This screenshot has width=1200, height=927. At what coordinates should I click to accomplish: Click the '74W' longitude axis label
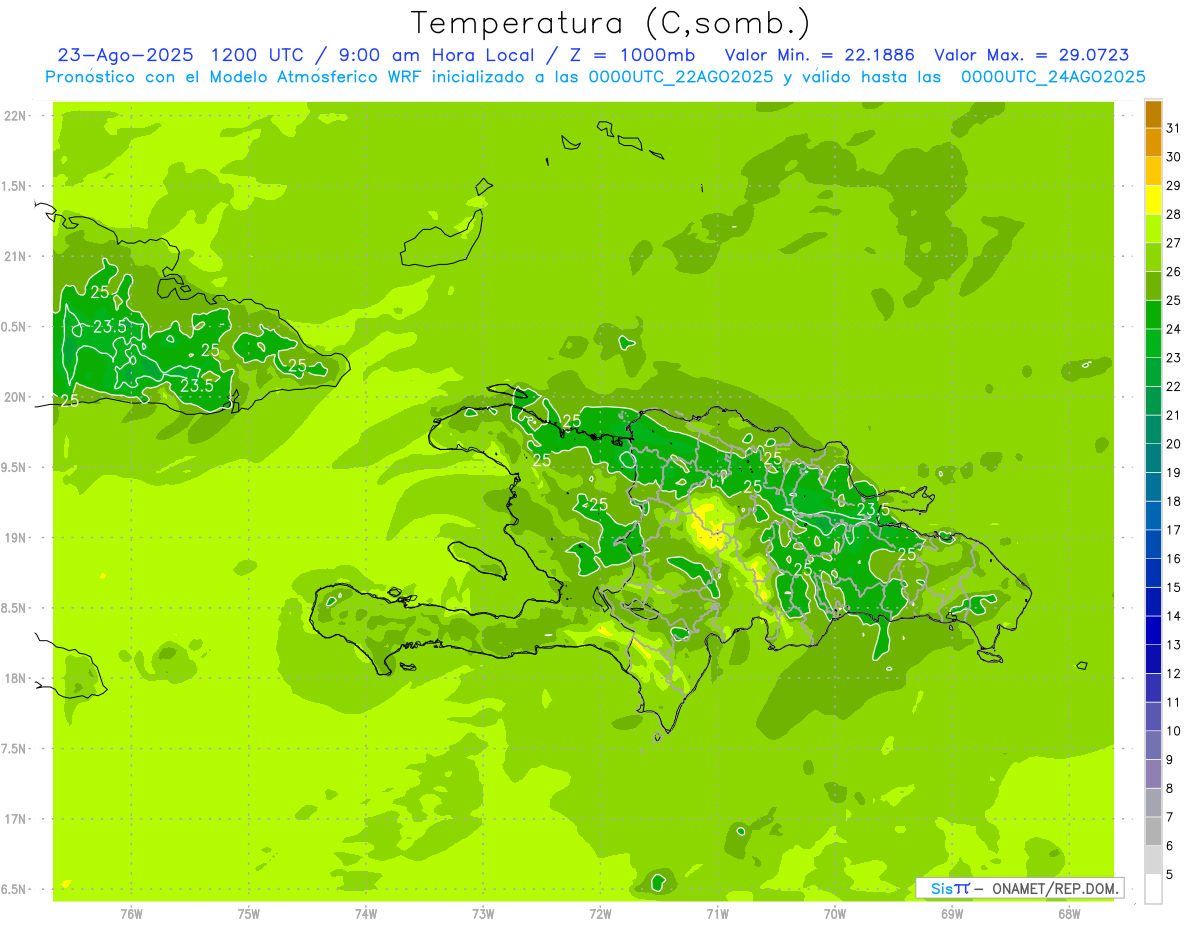pos(366,914)
